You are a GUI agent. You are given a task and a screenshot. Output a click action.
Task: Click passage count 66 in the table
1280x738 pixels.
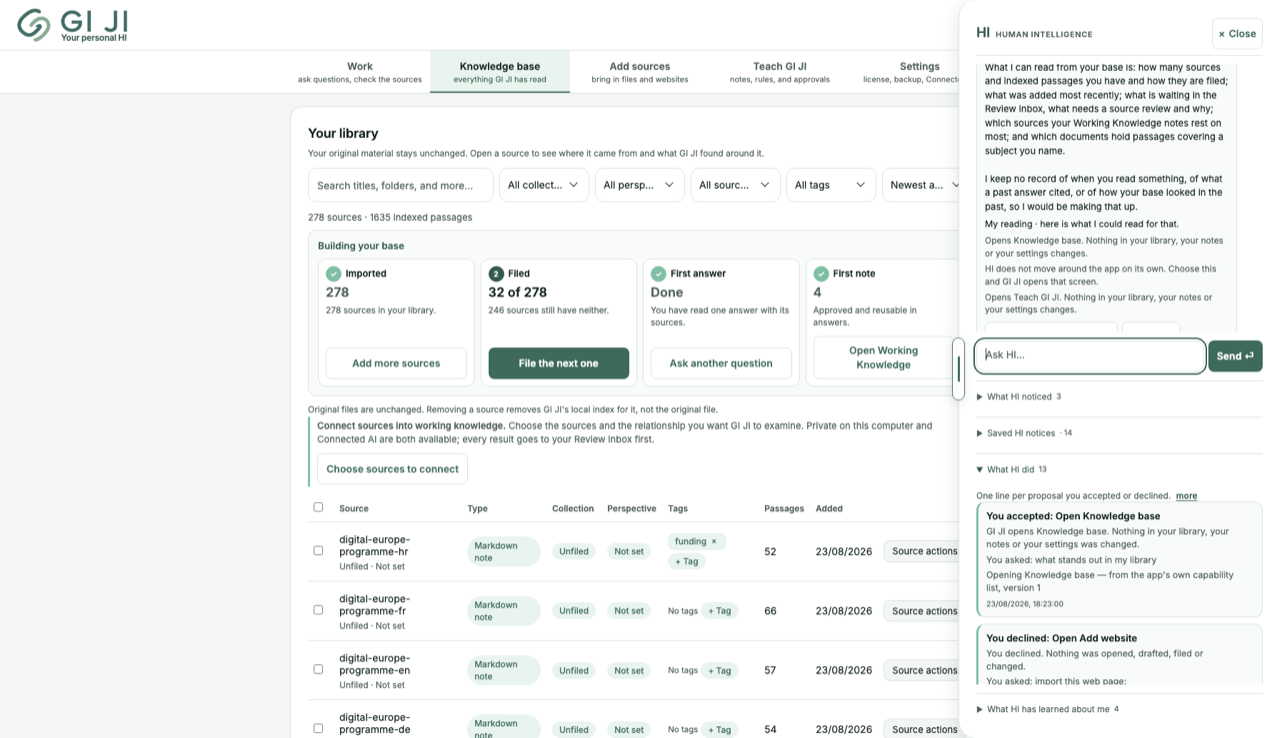pos(770,610)
